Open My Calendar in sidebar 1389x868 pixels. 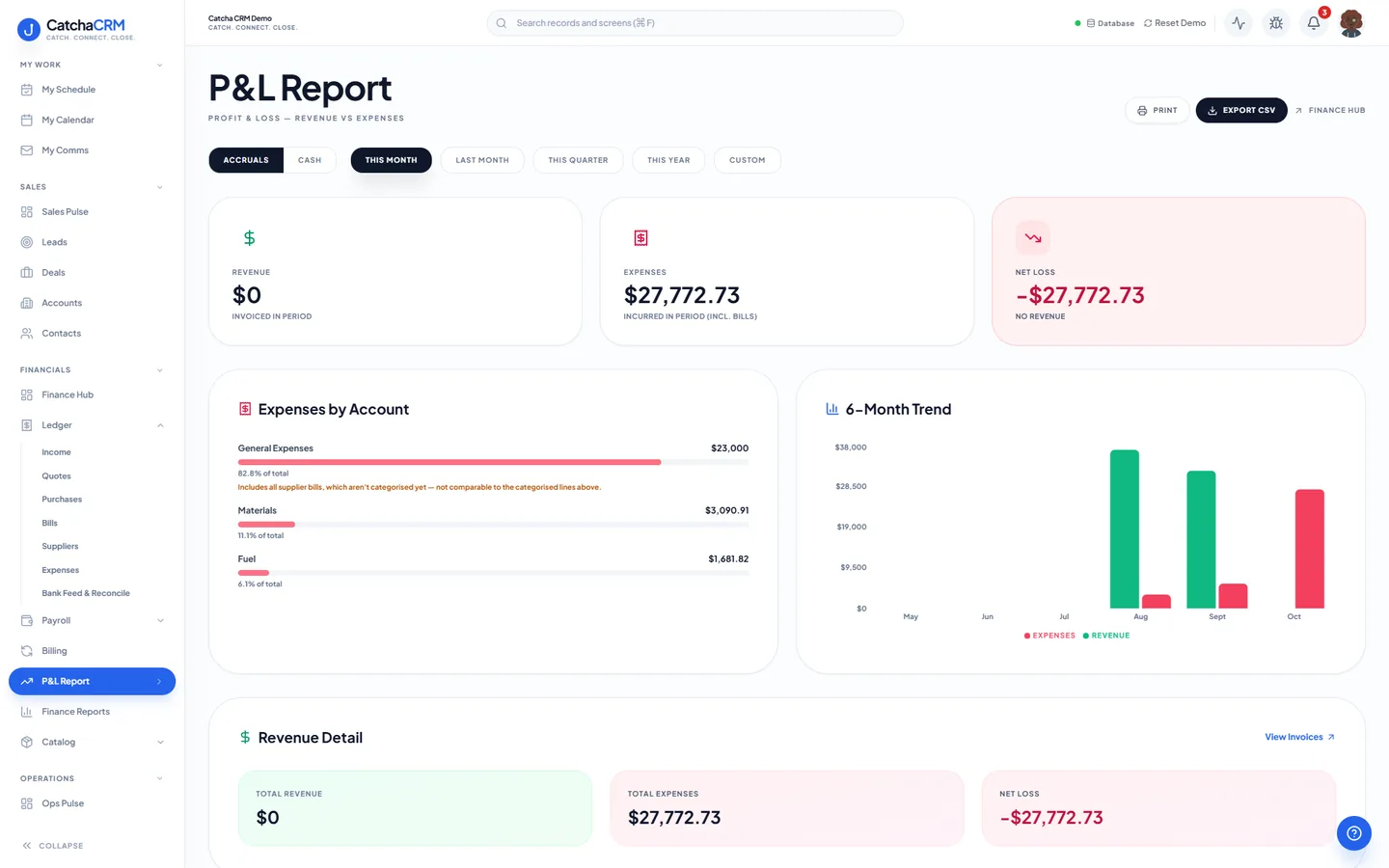click(x=92, y=120)
